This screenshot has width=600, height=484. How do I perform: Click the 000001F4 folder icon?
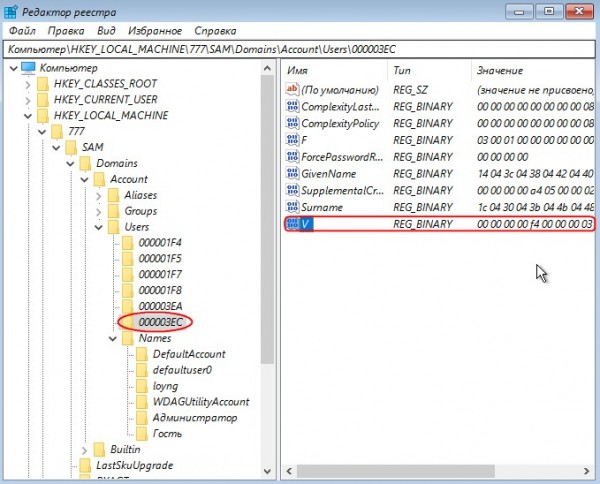point(127,243)
